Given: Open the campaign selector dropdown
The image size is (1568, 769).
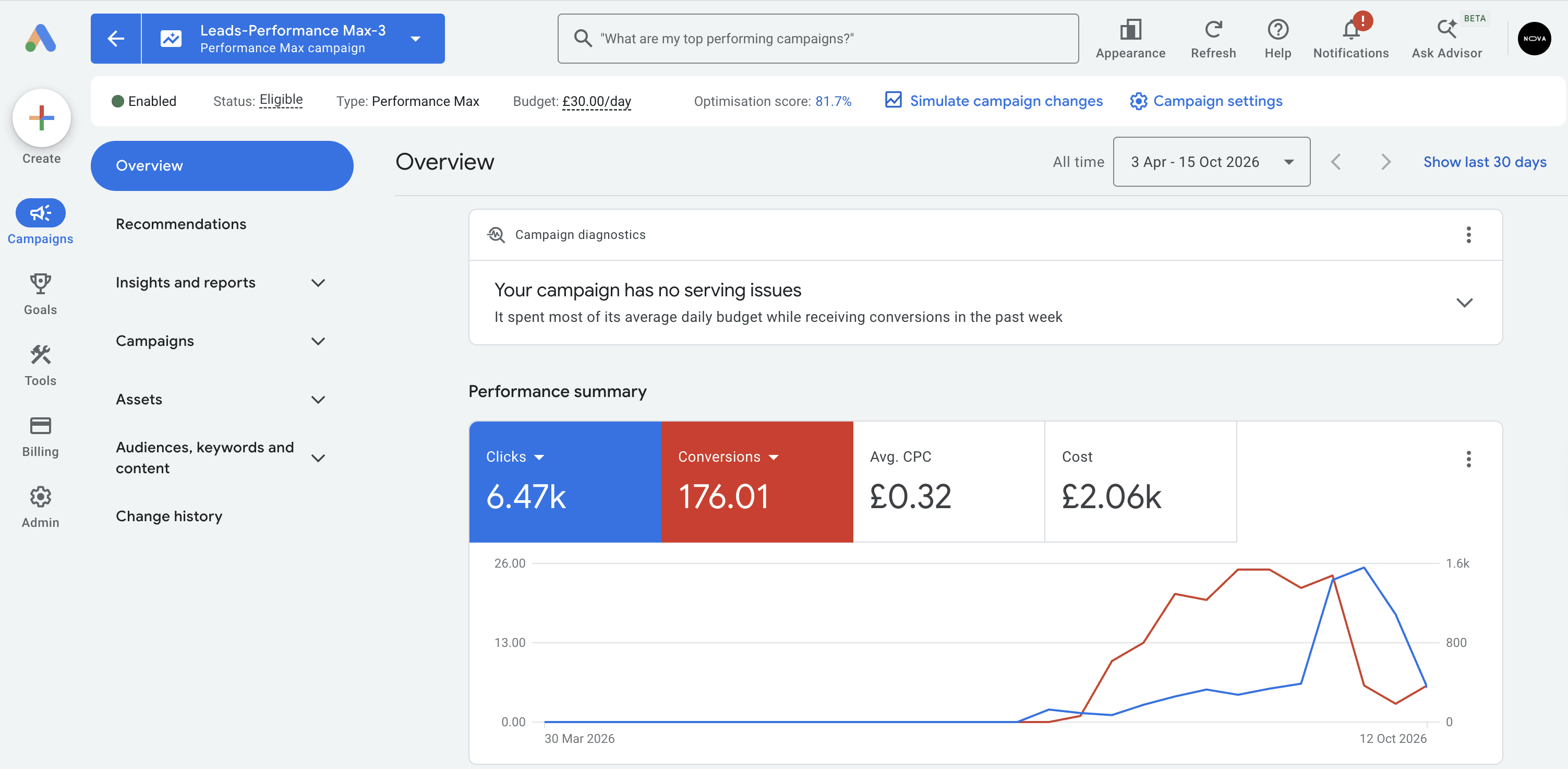Looking at the screenshot, I should [415, 39].
